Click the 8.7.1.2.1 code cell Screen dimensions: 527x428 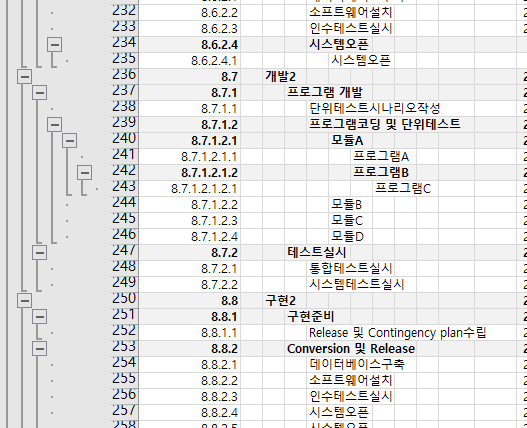(x=190, y=141)
